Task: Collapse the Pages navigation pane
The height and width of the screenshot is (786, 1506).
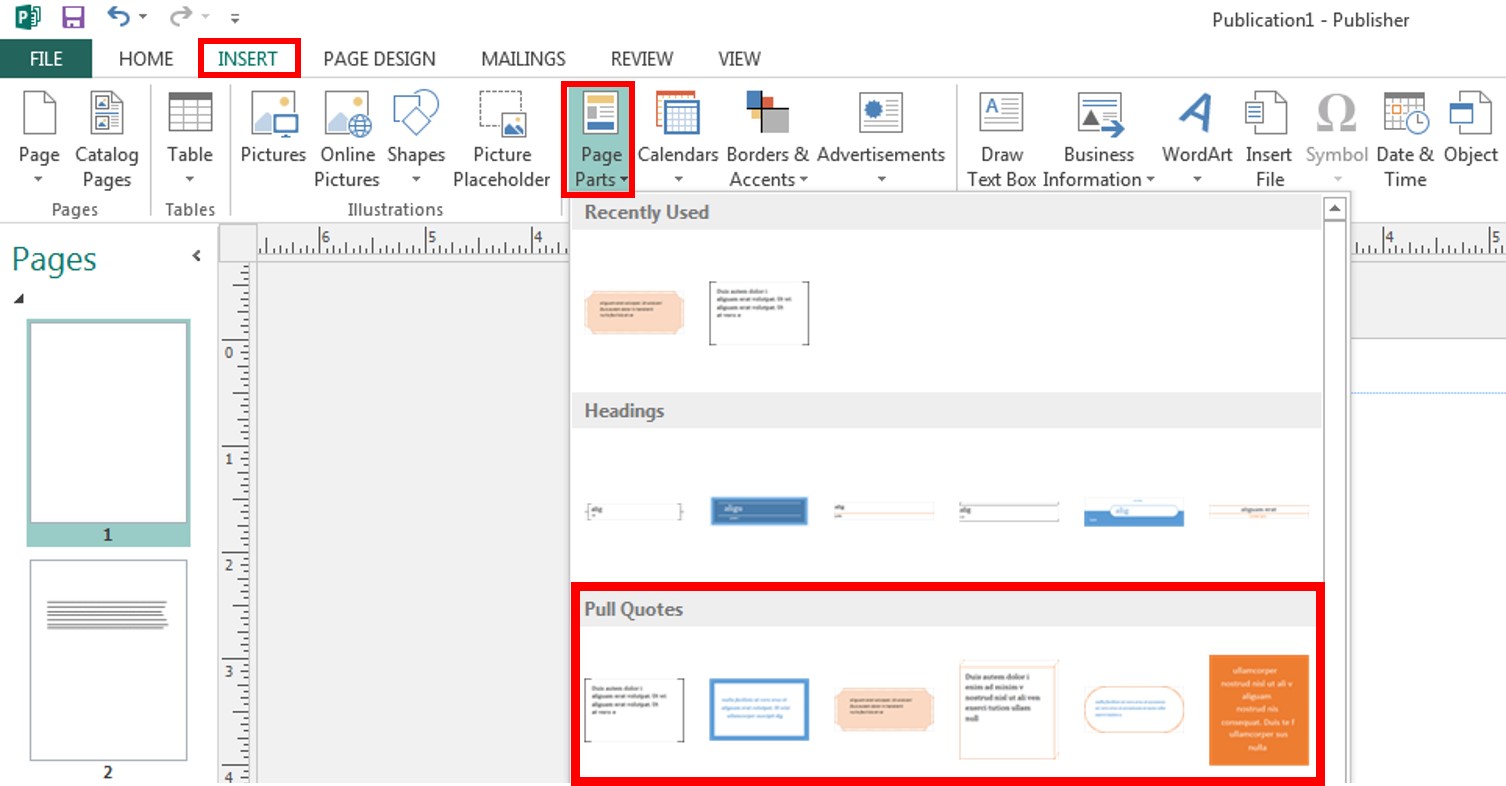Action: coord(197,256)
